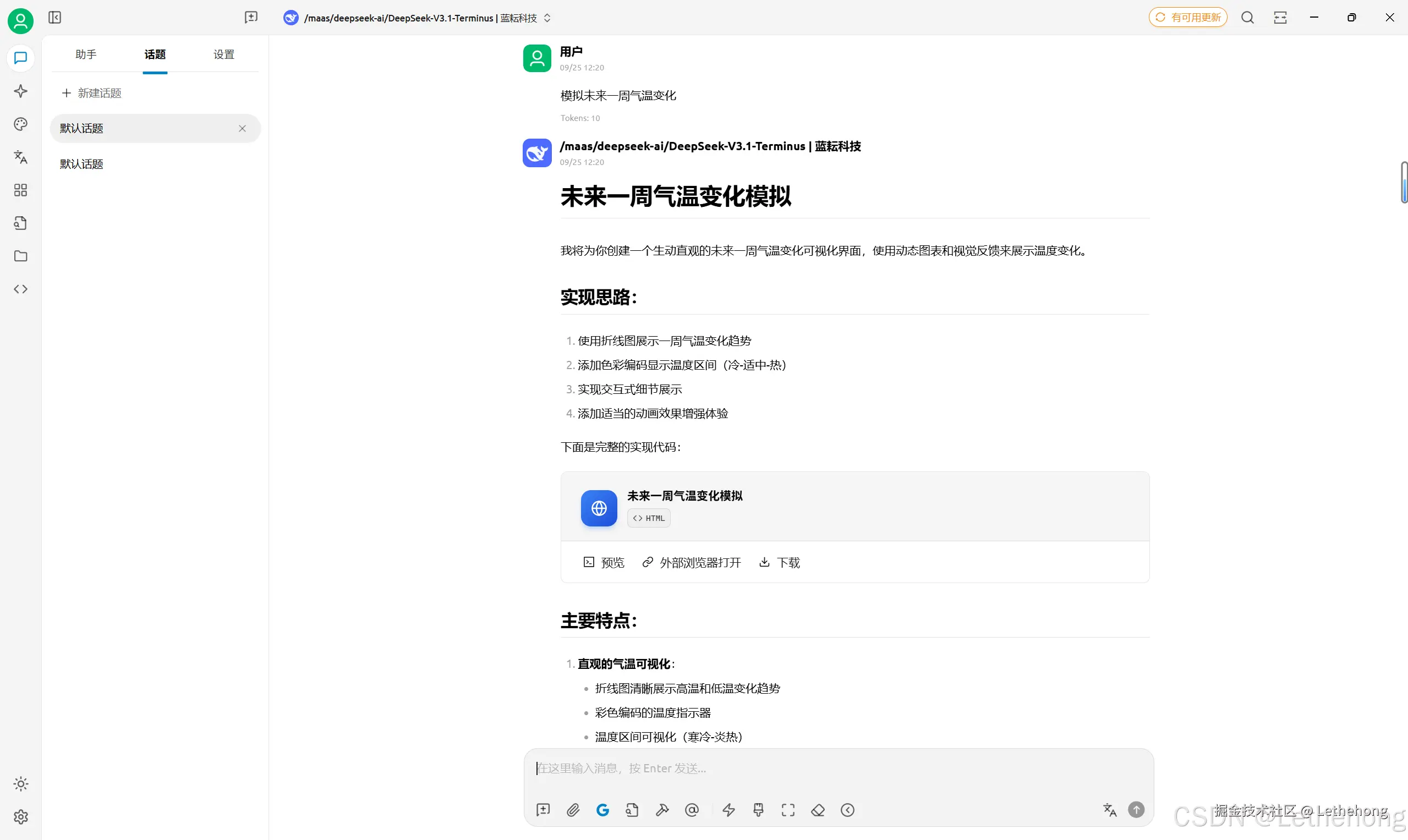The image size is (1408, 840).
Task: Mention a model using the @ icon
Action: (692, 810)
